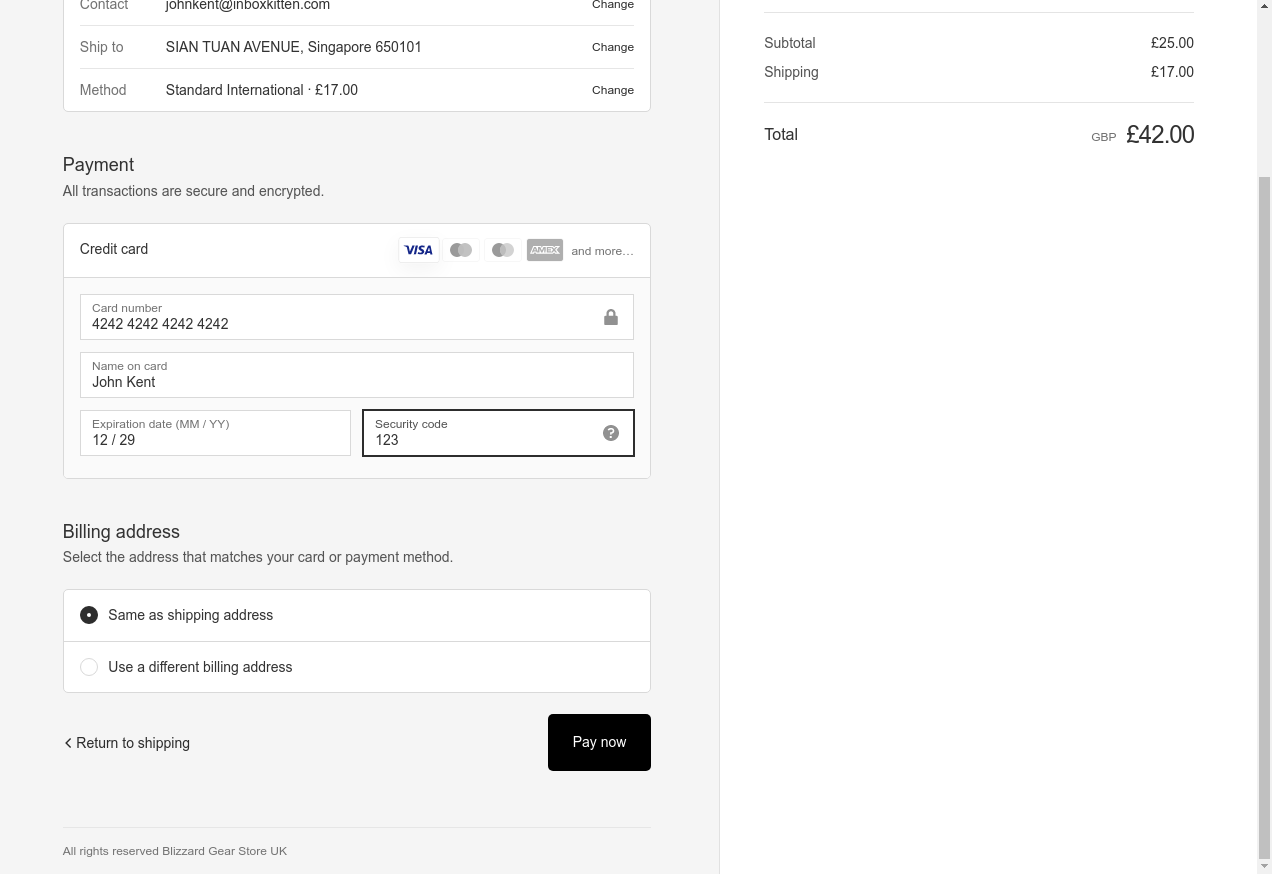Viewport: 1272px width, 874px height.
Task: Change the shipping Method
Action: [x=613, y=90]
